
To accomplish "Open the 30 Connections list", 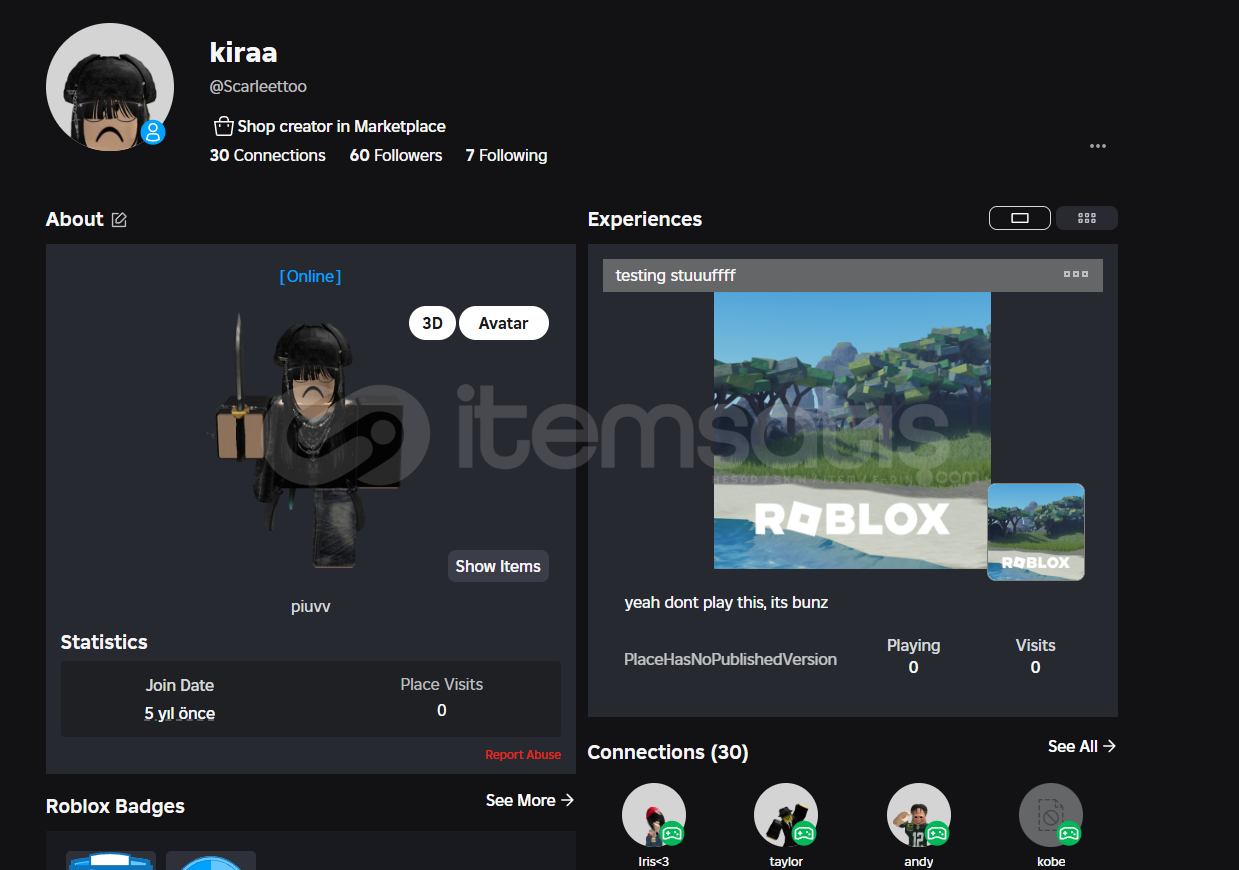I will (267, 155).
